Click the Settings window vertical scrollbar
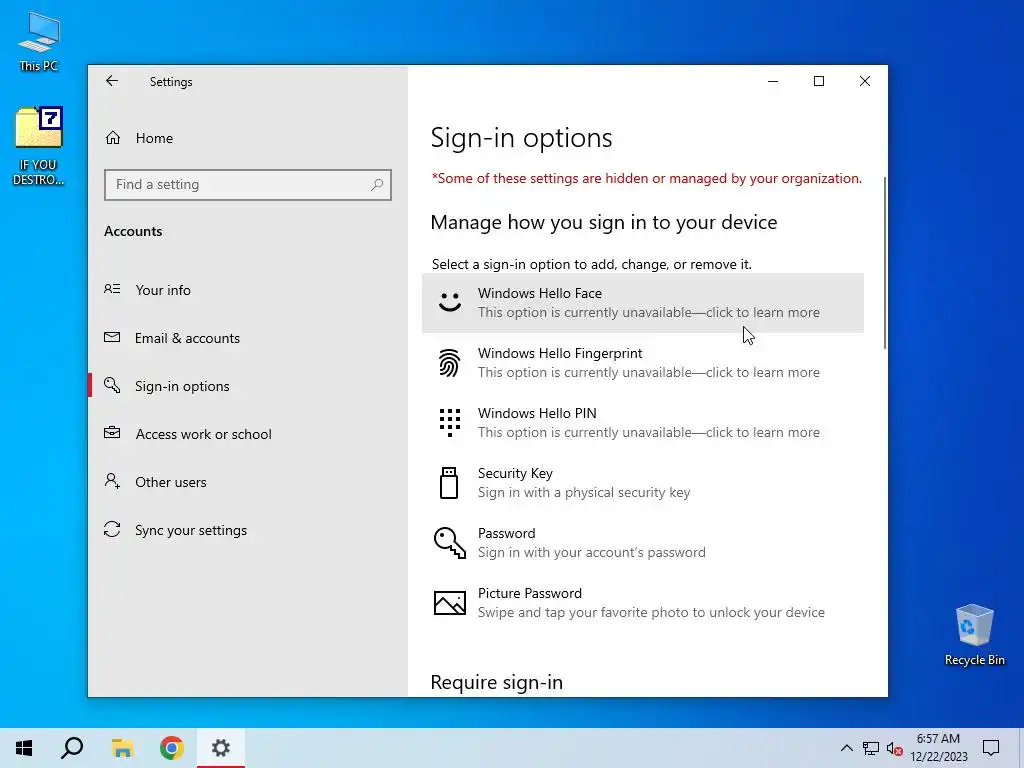This screenshot has height=768, width=1024. coord(884,263)
